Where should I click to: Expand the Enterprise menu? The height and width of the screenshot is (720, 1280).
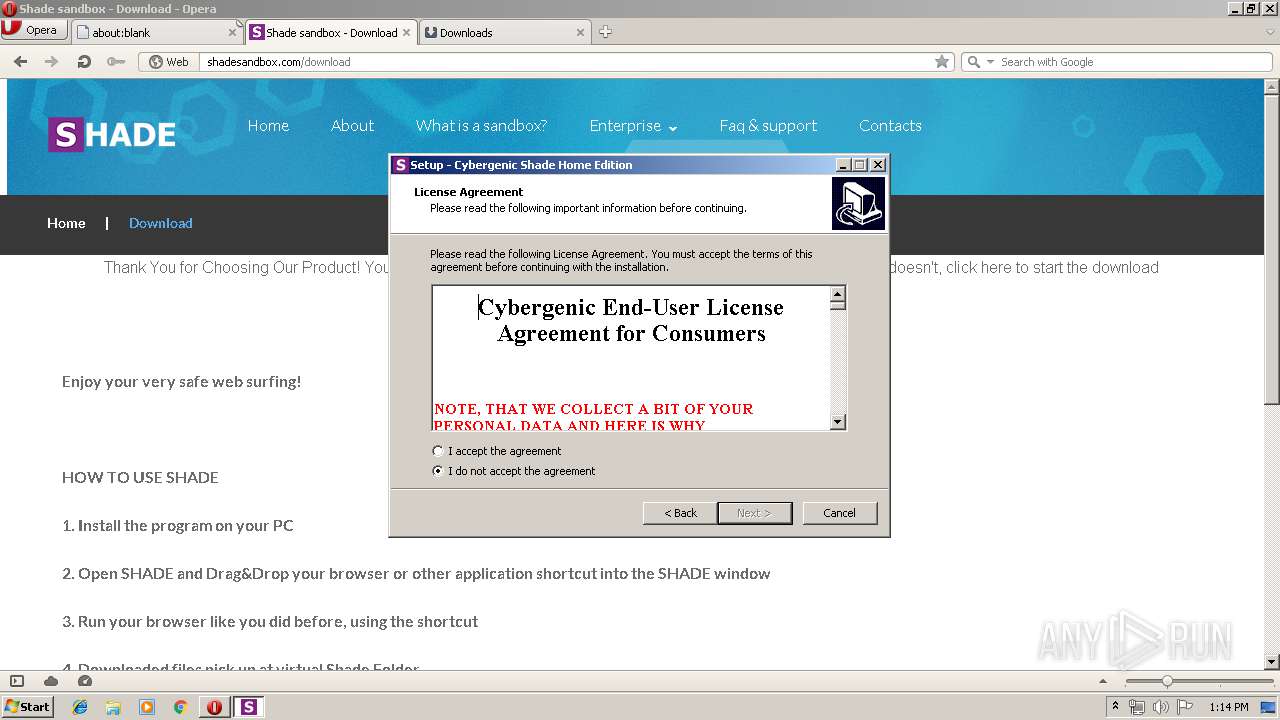(633, 126)
